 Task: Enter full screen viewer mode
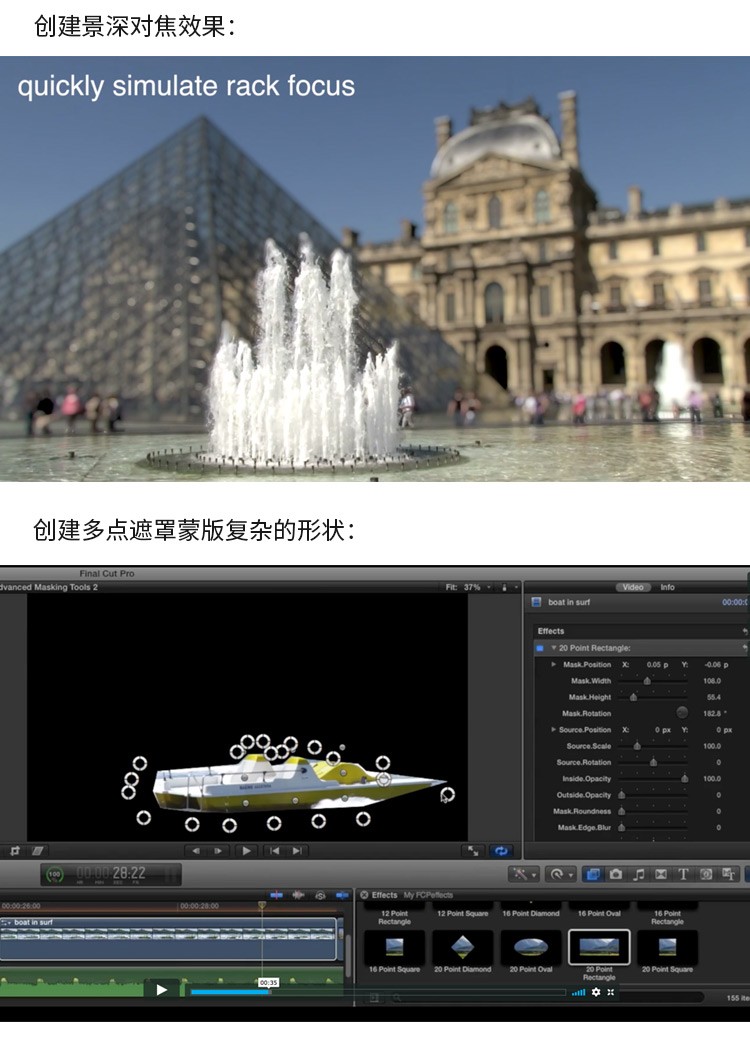pos(474,851)
